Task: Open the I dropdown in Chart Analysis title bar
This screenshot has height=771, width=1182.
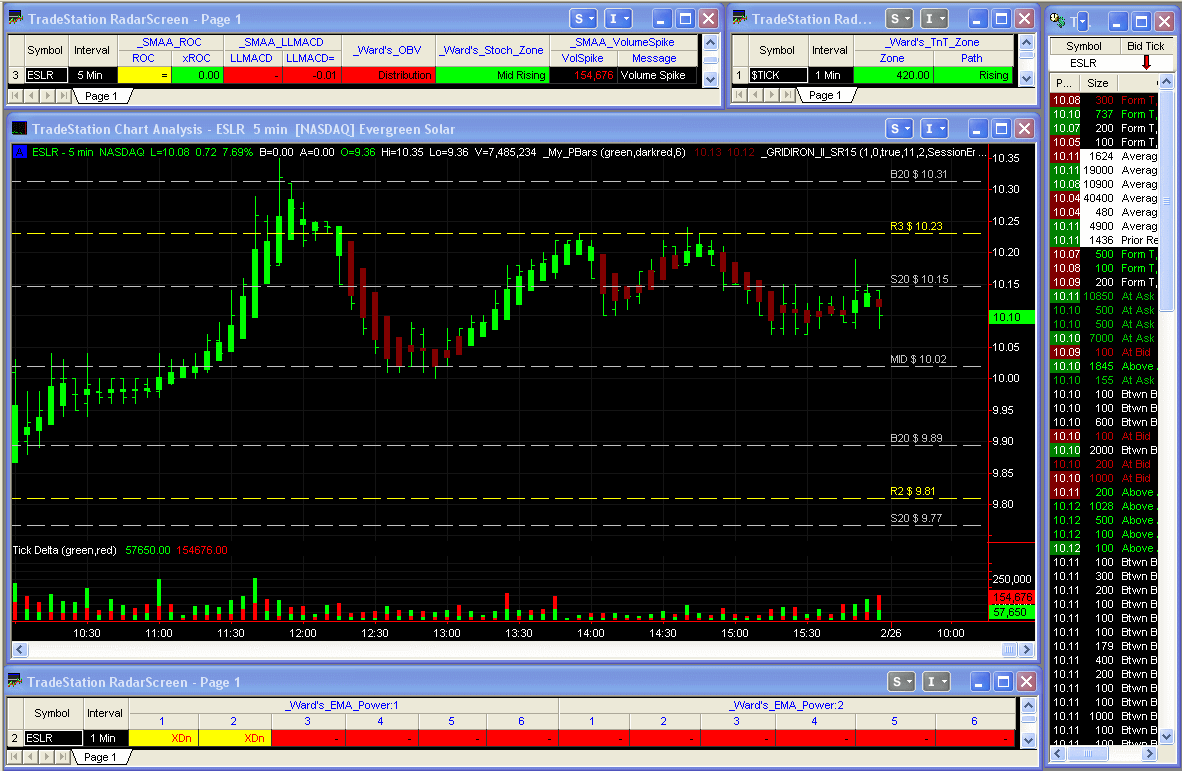Action: click(x=934, y=129)
